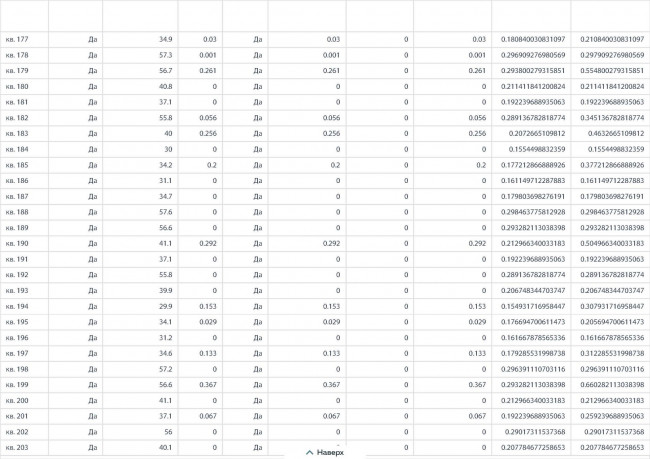The width and height of the screenshot is (650, 459).
Task: Click the value 0.307931716958447
Action: click(612, 306)
